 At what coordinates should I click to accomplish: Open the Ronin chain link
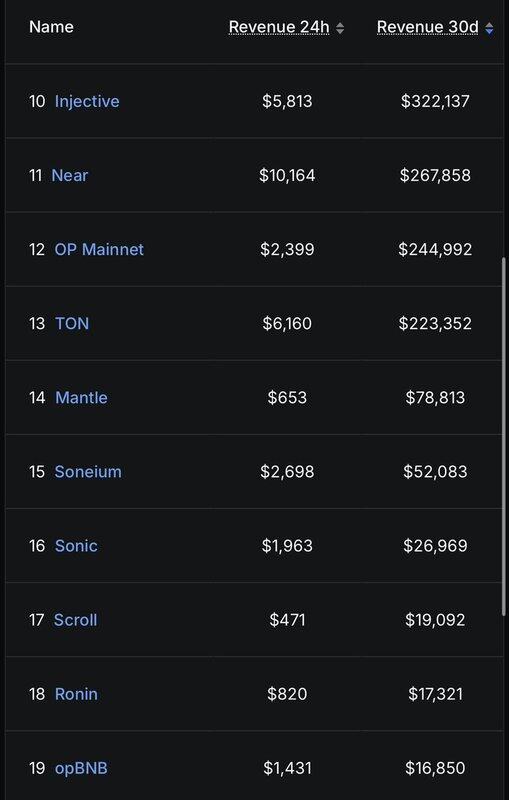[76, 694]
